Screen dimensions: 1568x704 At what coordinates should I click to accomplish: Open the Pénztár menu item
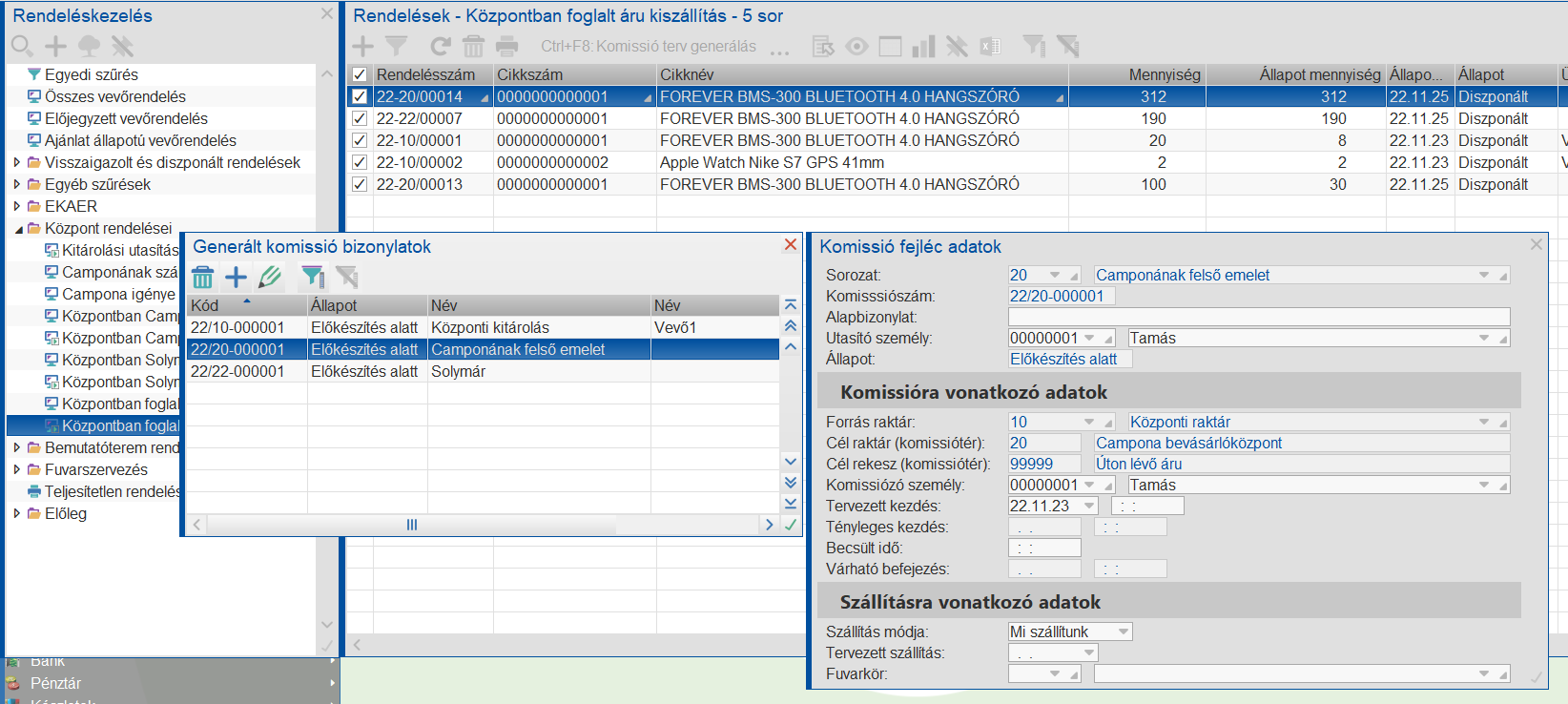coord(55,683)
